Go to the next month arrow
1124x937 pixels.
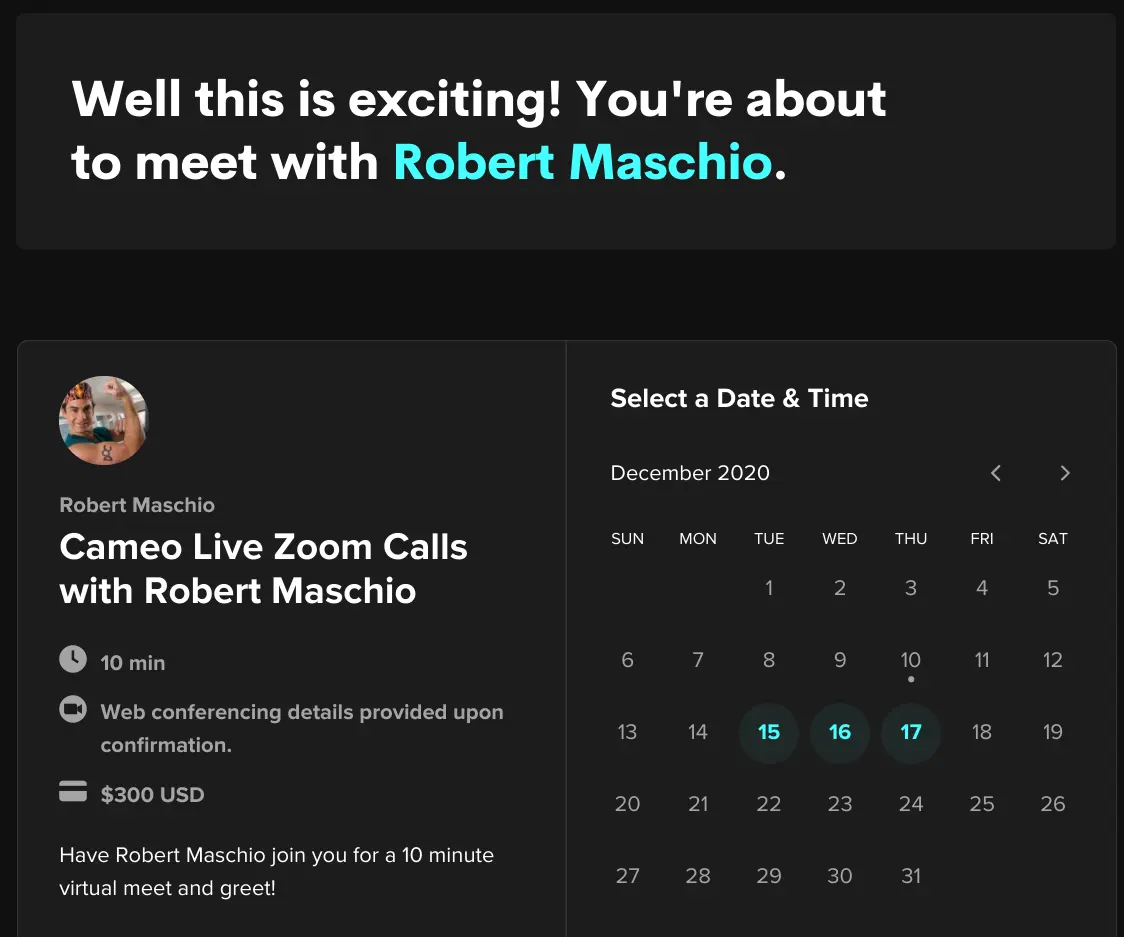[x=1065, y=473]
